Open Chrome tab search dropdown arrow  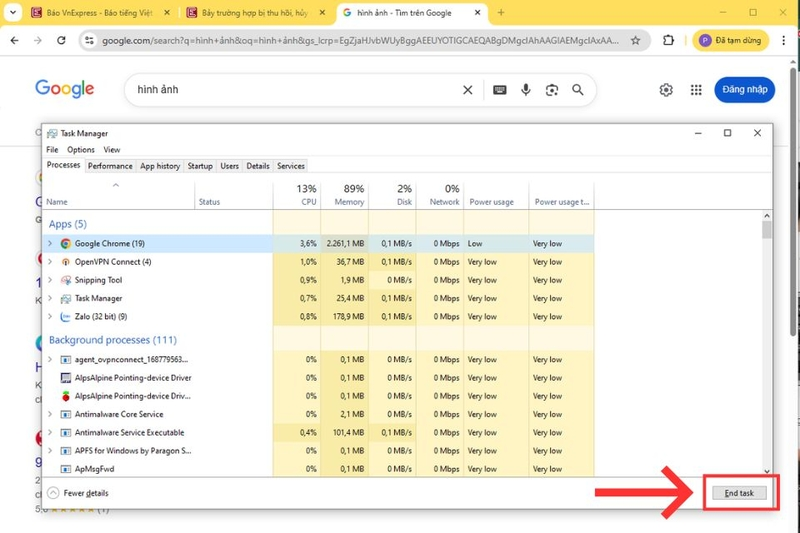[x=13, y=13]
